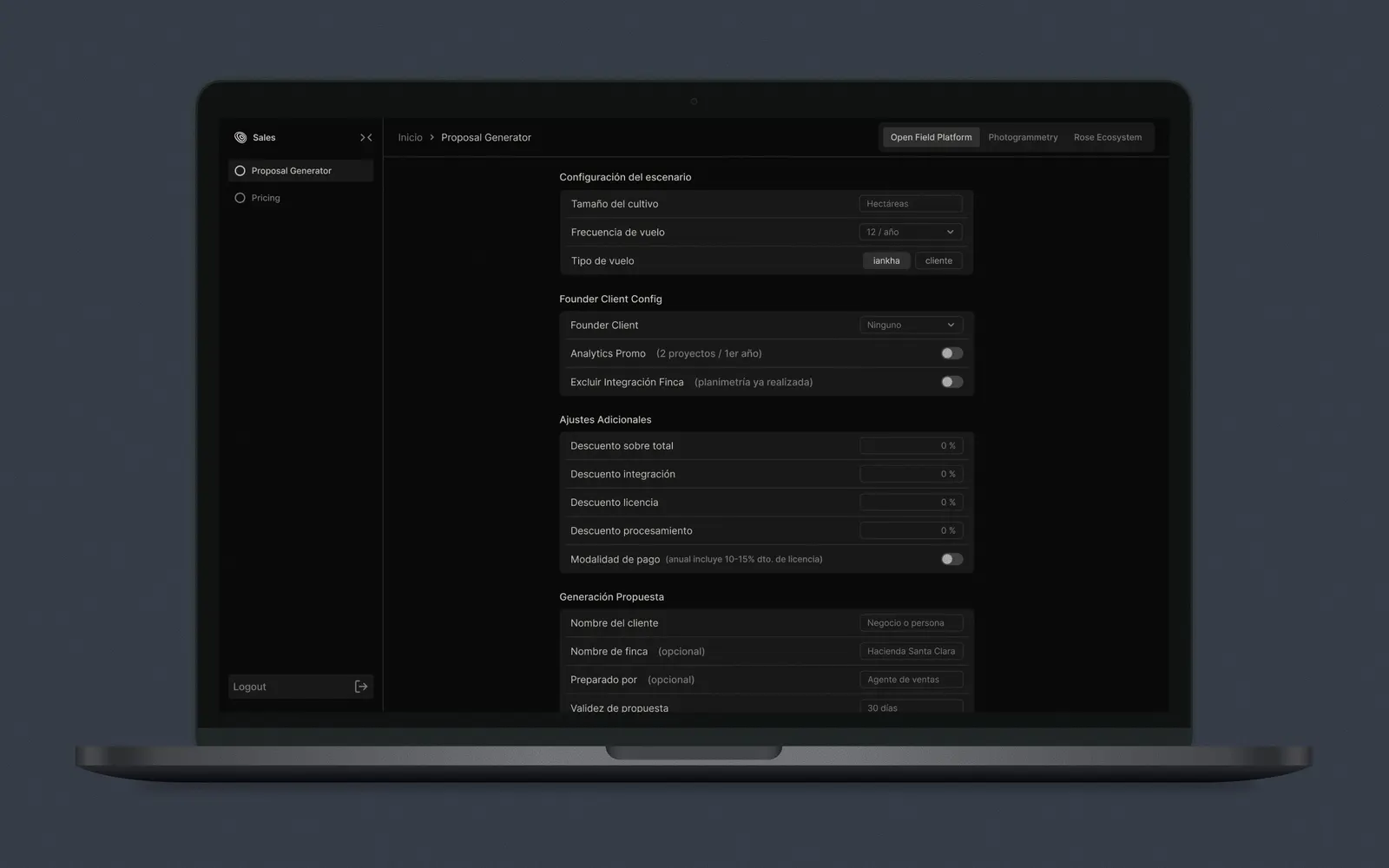Click the Generación Propuesta heading

pyautogui.click(x=611, y=597)
